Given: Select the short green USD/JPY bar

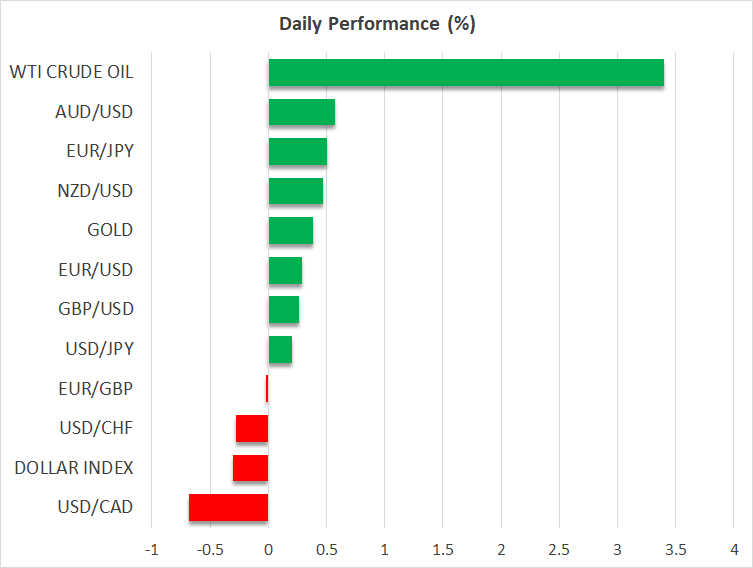Looking at the screenshot, I should click(x=280, y=349).
